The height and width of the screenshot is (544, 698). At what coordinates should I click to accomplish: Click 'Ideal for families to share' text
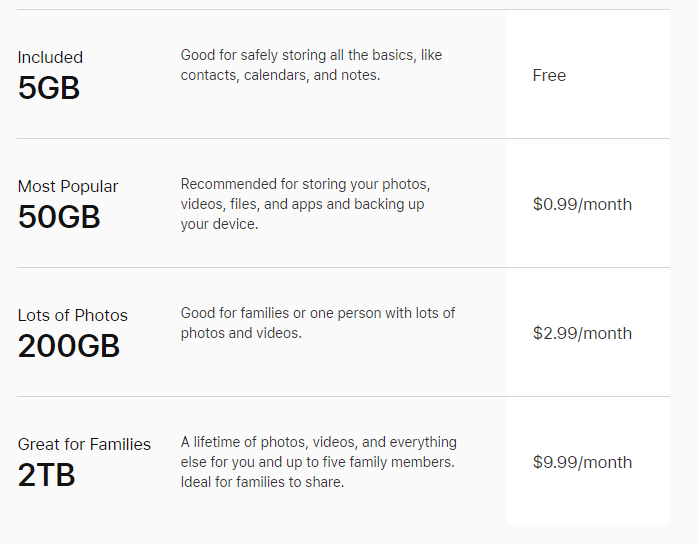tap(262, 482)
